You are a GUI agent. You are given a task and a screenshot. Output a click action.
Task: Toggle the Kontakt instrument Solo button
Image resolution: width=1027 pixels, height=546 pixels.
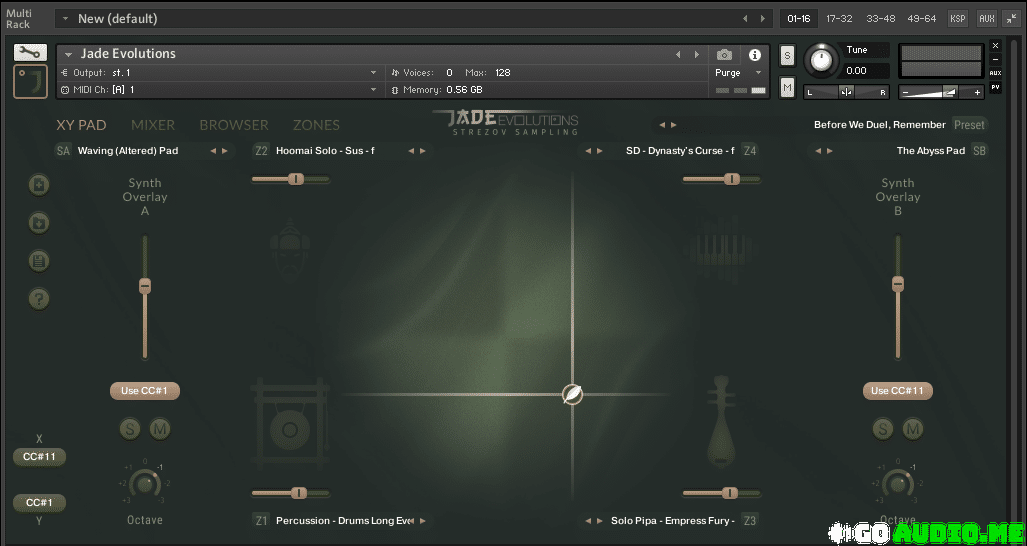click(x=787, y=55)
